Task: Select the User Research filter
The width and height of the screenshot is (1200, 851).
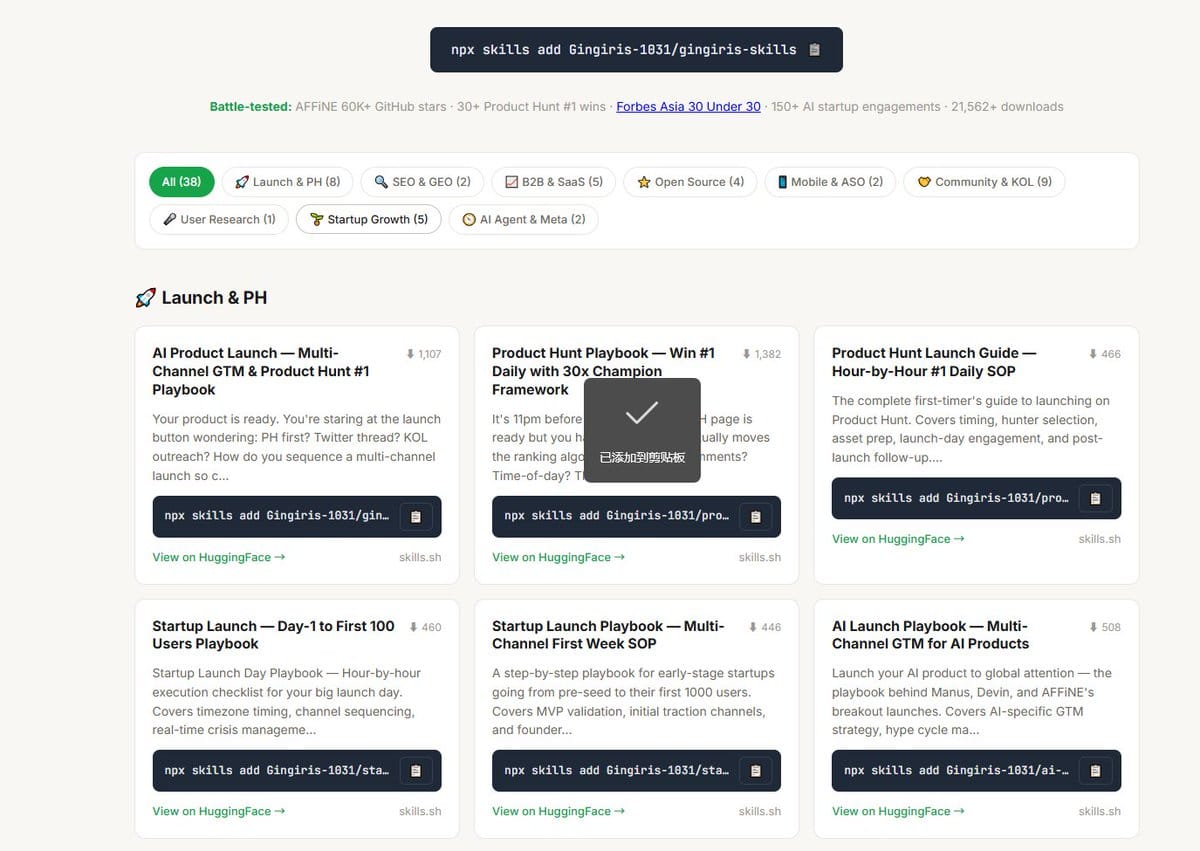Action: 219,219
